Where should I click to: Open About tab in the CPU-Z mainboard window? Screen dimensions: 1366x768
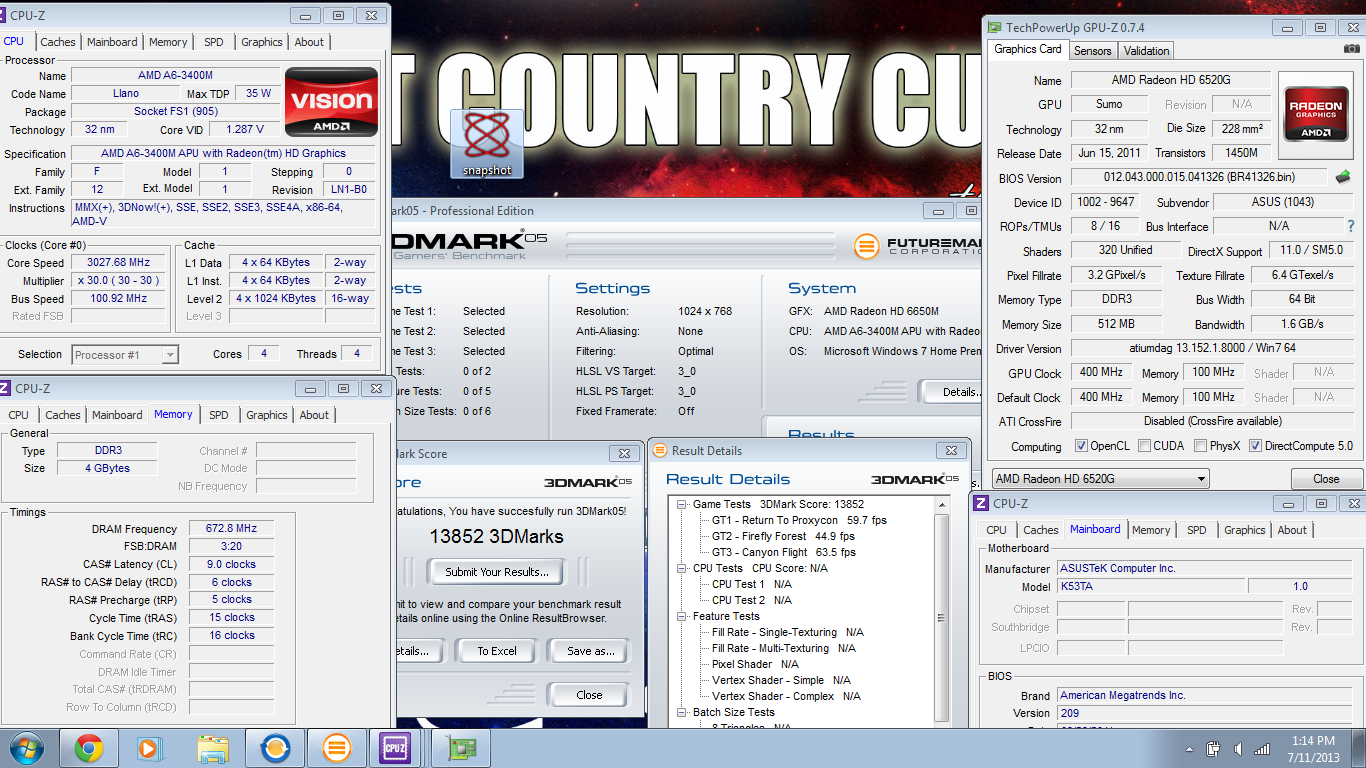pos(1292,530)
